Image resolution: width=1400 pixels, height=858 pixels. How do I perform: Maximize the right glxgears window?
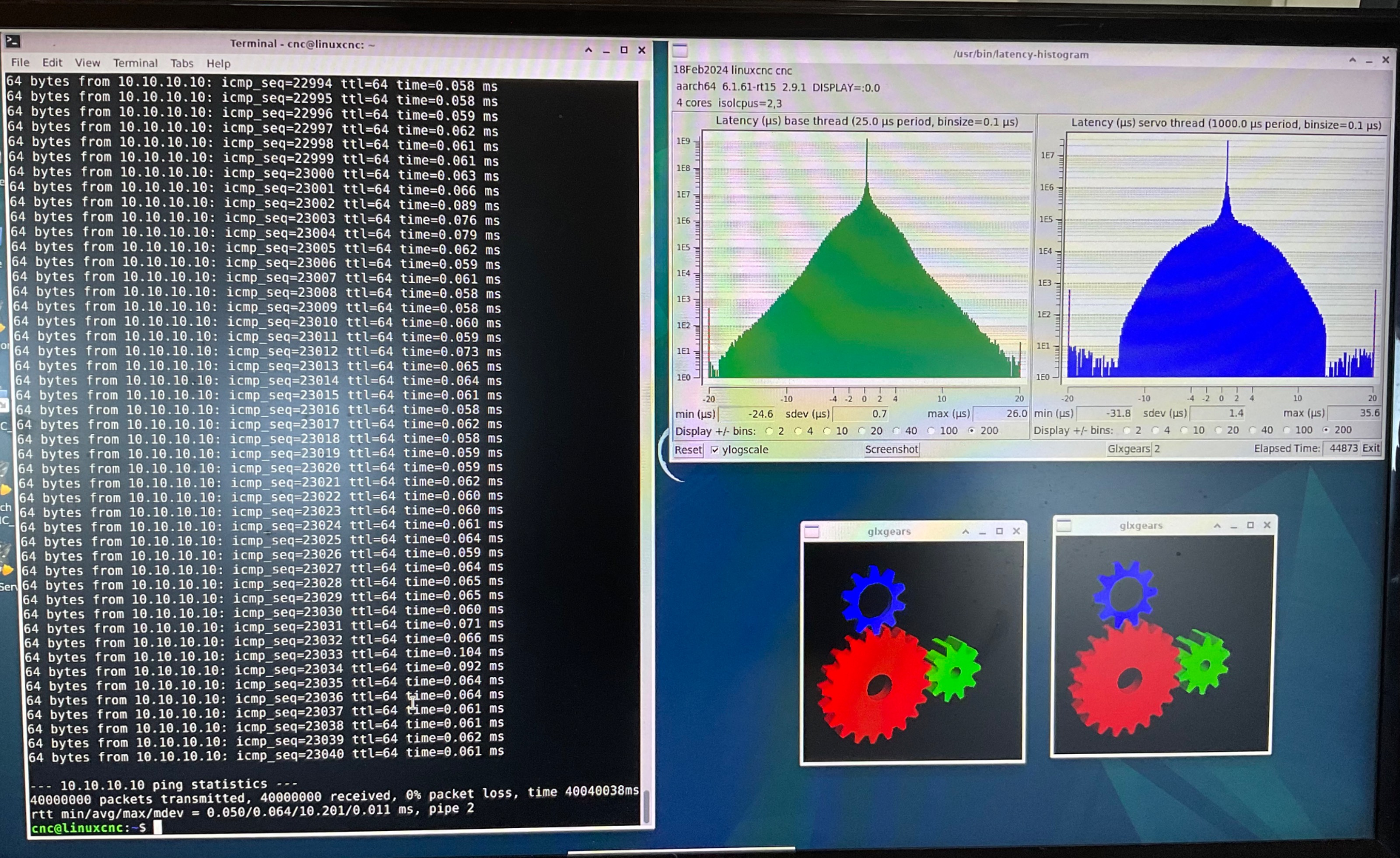(x=1250, y=525)
